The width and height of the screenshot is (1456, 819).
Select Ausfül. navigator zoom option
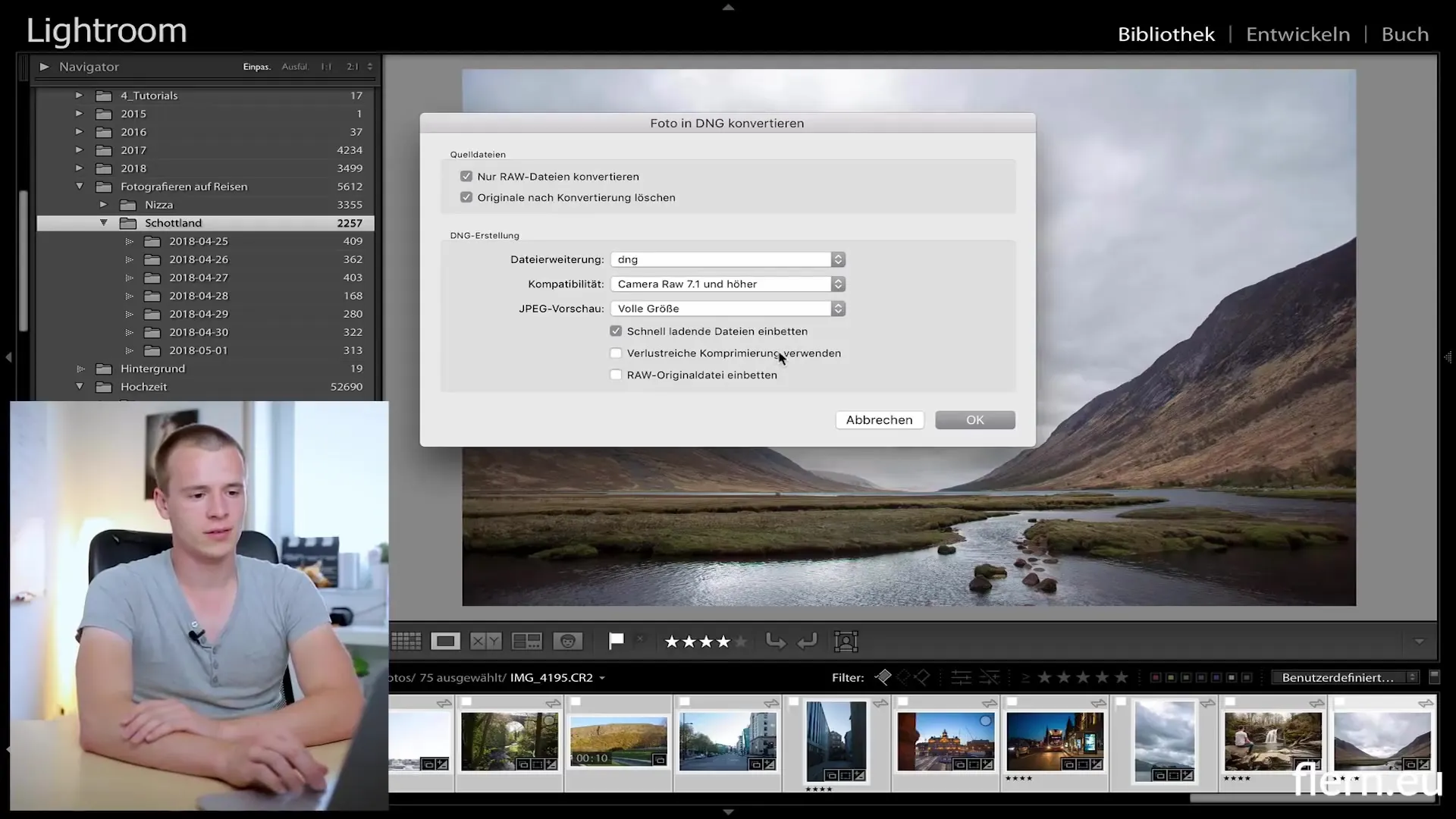coord(295,67)
